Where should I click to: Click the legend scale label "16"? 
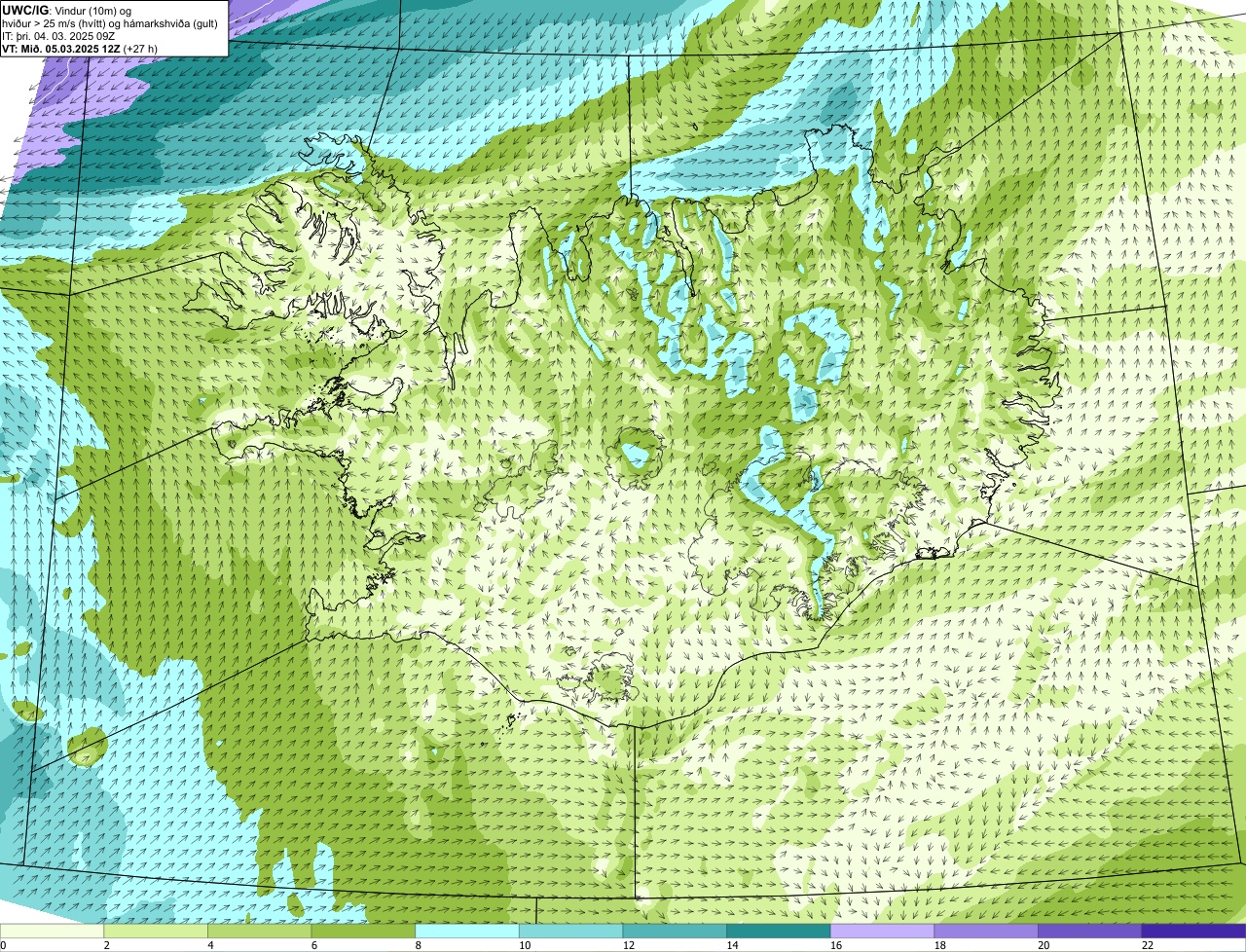click(836, 945)
